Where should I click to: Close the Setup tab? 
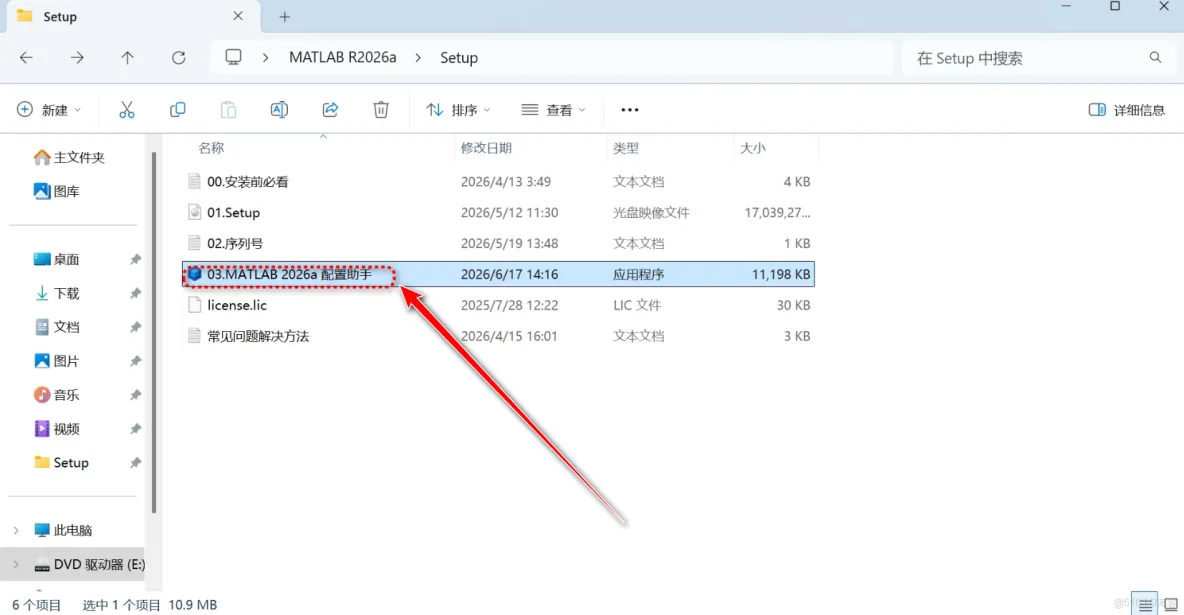pos(238,16)
